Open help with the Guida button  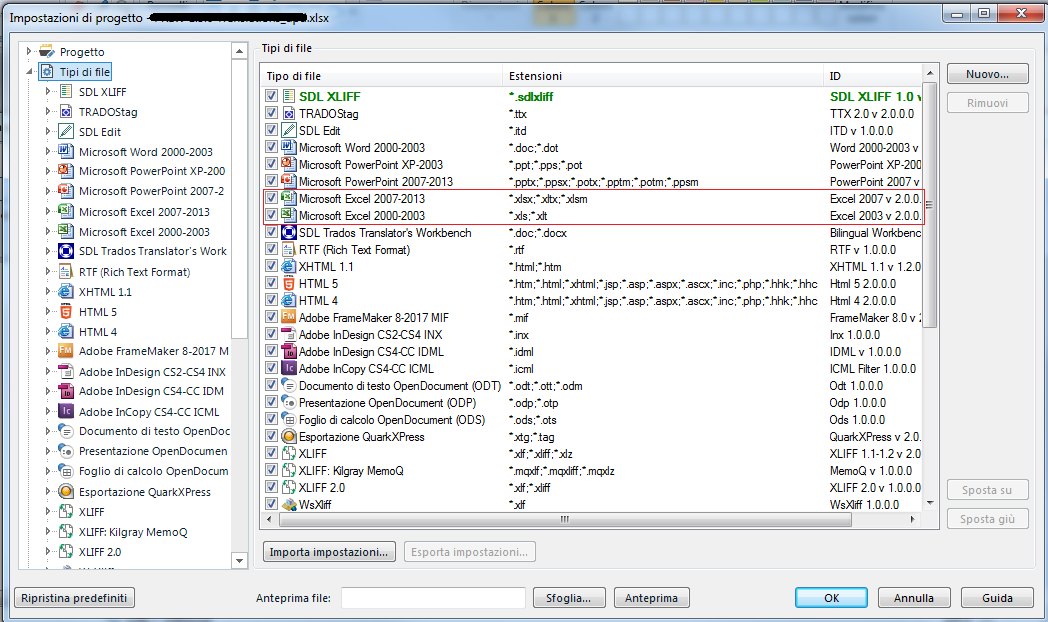pyautogui.click(x=997, y=598)
